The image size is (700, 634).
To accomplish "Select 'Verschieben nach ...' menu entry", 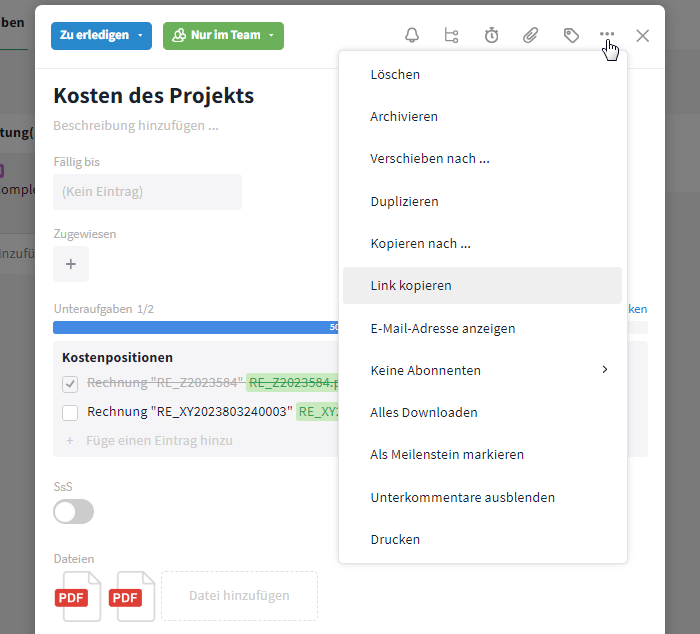I will pyautogui.click(x=483, y=158).
